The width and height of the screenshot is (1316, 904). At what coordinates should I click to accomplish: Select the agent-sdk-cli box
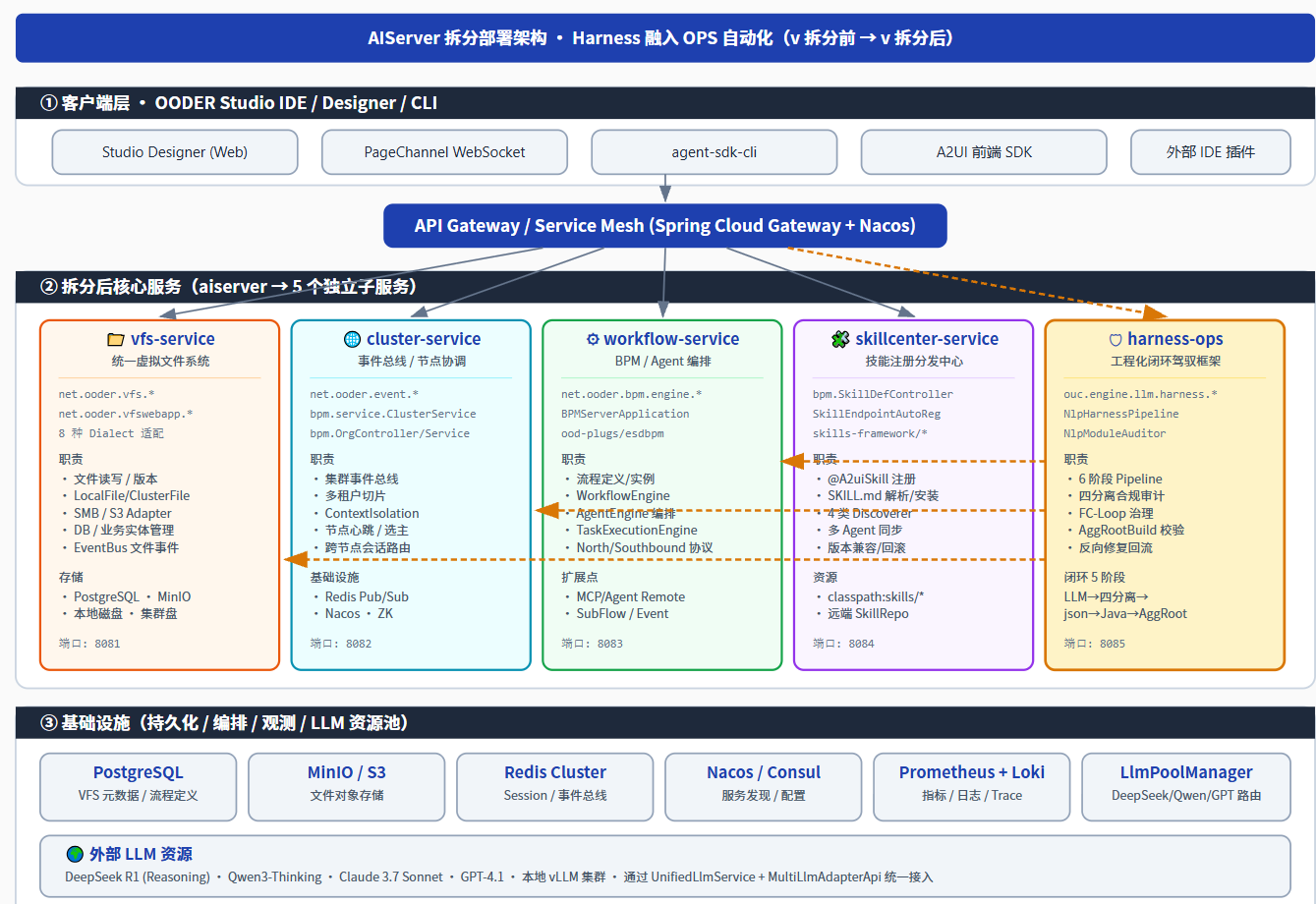715,152
